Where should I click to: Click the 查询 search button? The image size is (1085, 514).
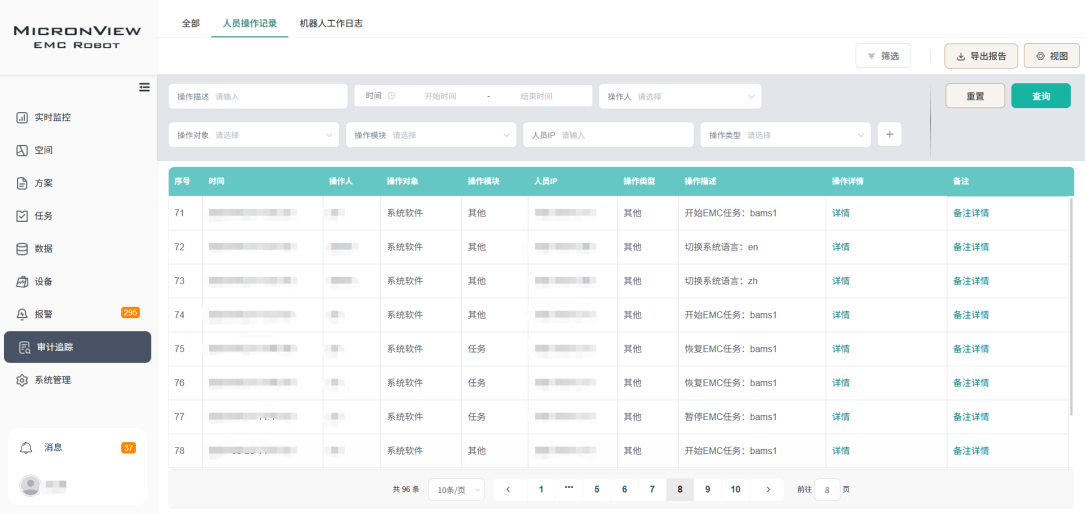[1040, 96]
